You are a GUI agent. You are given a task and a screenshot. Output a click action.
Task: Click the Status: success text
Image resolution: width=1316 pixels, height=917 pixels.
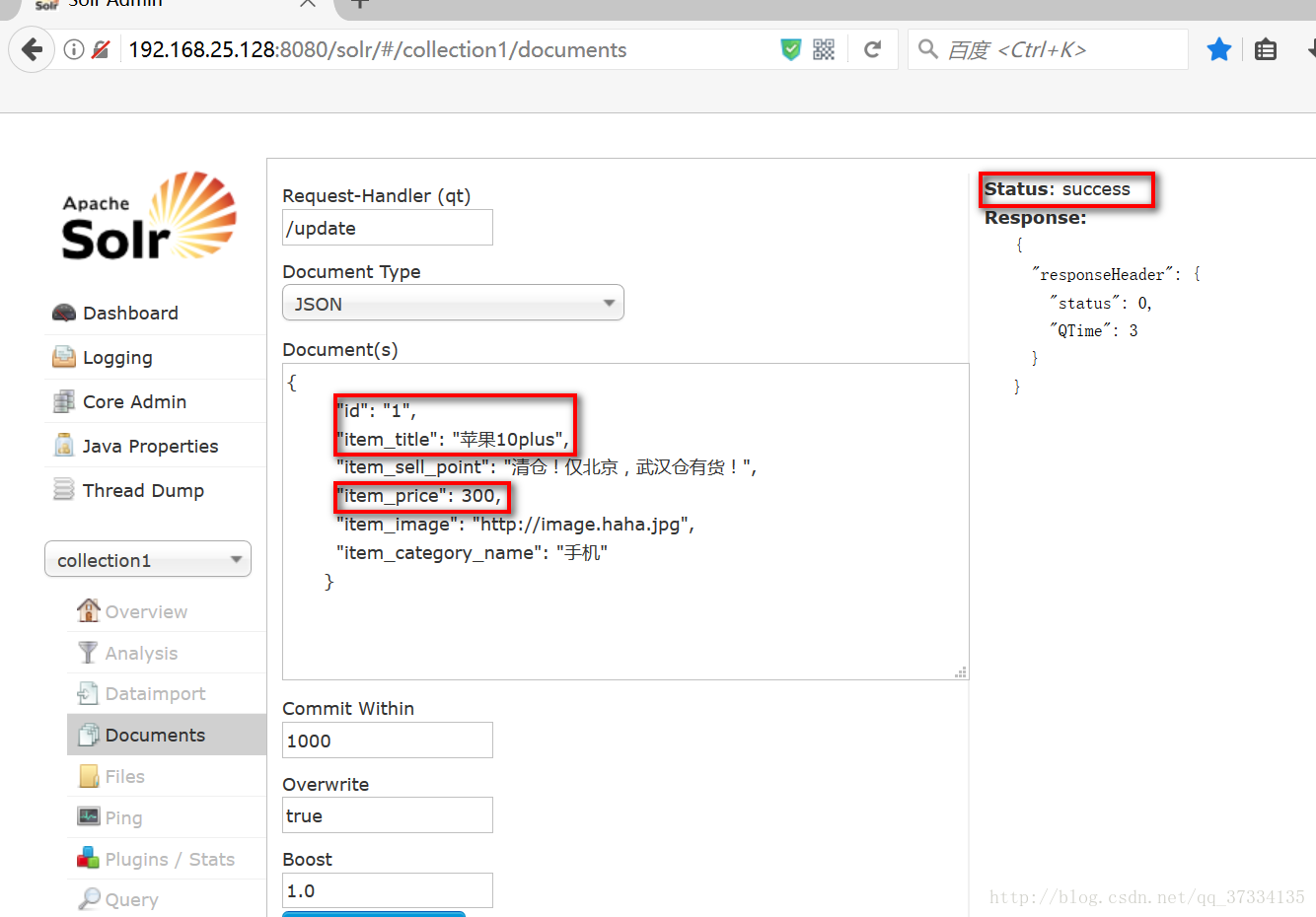1058,189
